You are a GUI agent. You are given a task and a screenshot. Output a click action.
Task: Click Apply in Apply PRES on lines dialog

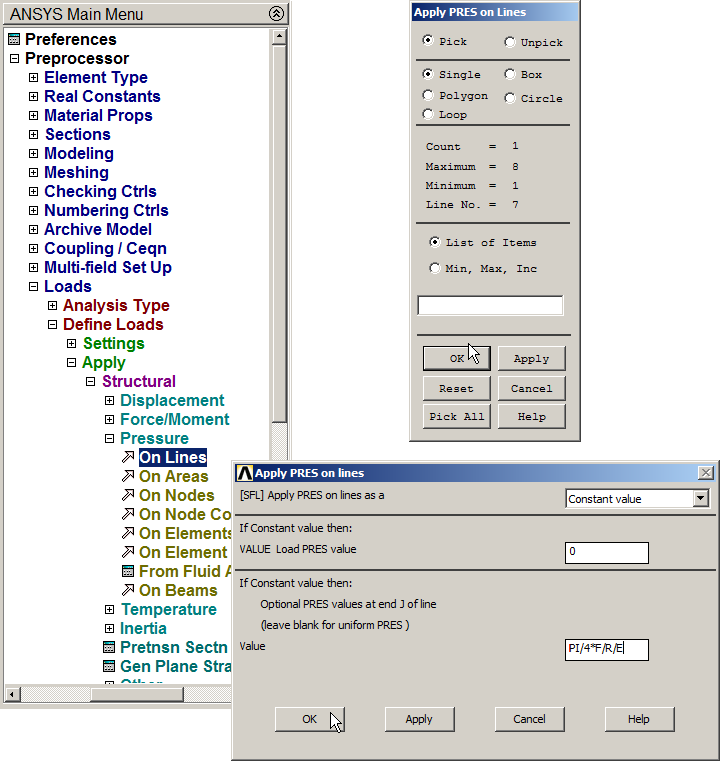coord(419,719)
